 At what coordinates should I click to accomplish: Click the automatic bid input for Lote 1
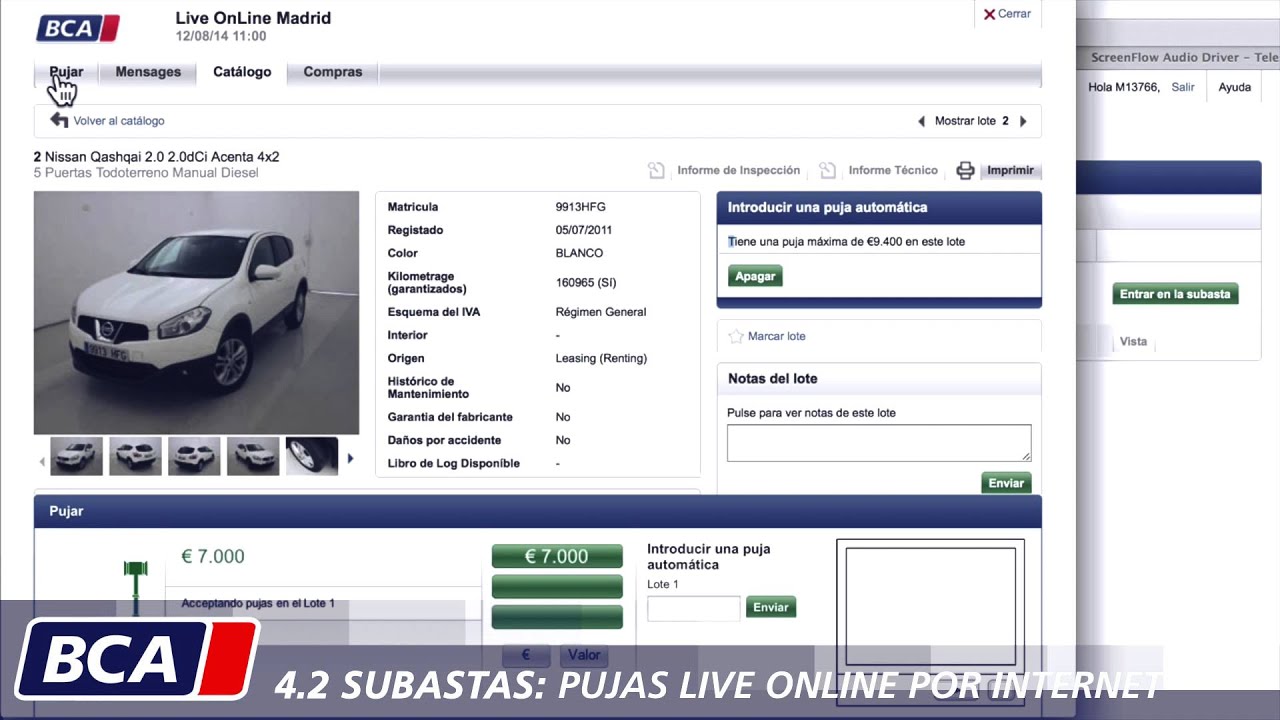point(694,607)
